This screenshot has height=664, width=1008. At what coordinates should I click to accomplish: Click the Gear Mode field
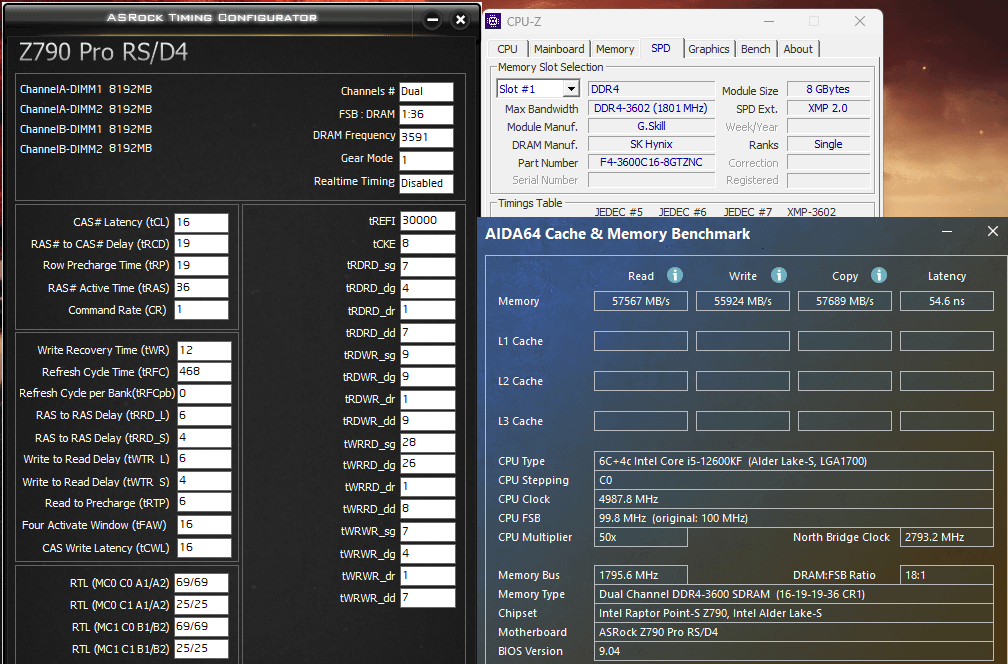[x=426, y=161]
